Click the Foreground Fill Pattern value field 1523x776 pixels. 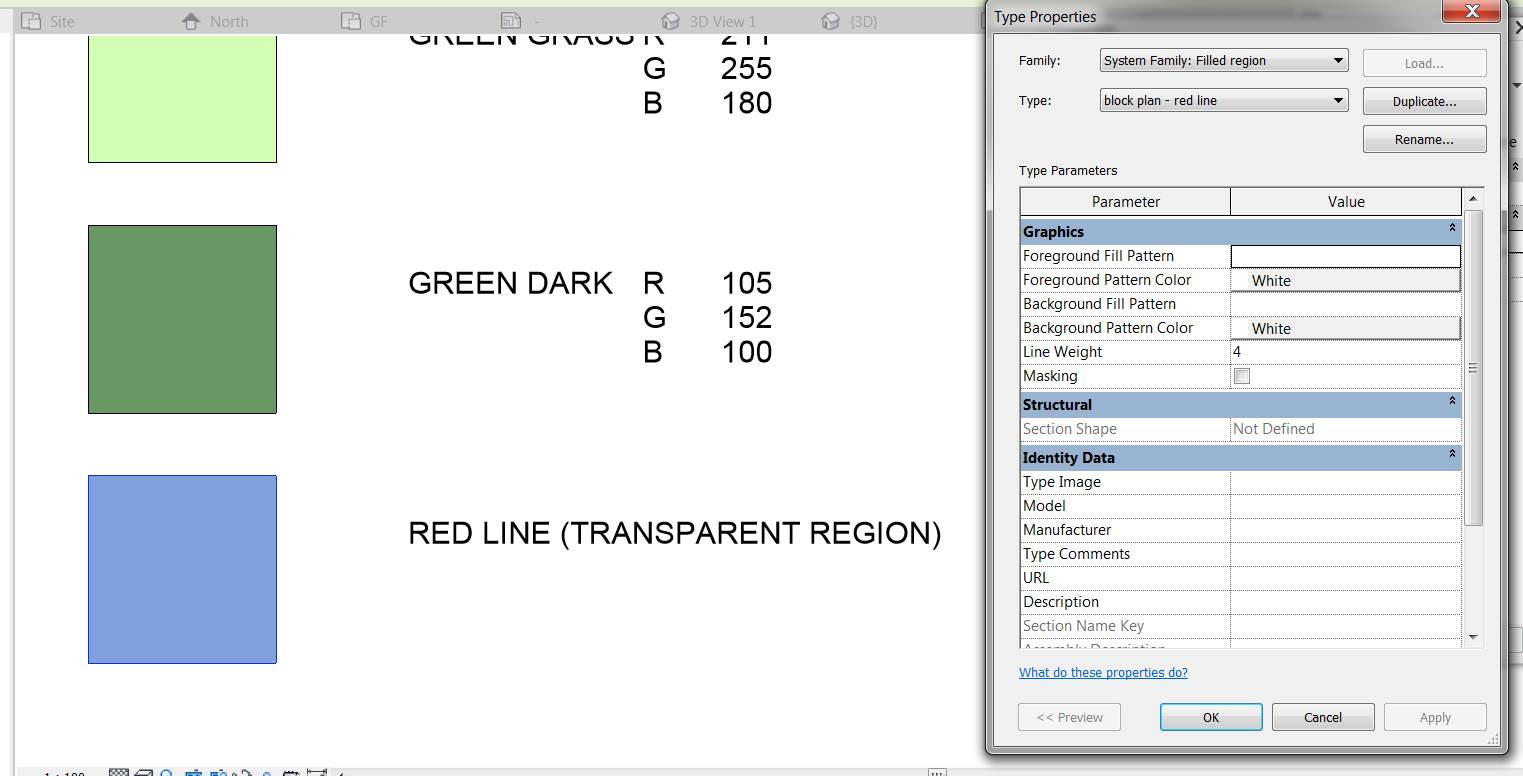[x=1346, y=256]
